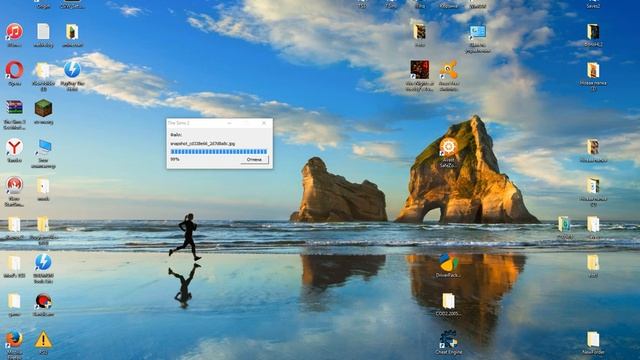
Task: Launch the blue lightning icon beside Opera row
Action: coord(72,70)
